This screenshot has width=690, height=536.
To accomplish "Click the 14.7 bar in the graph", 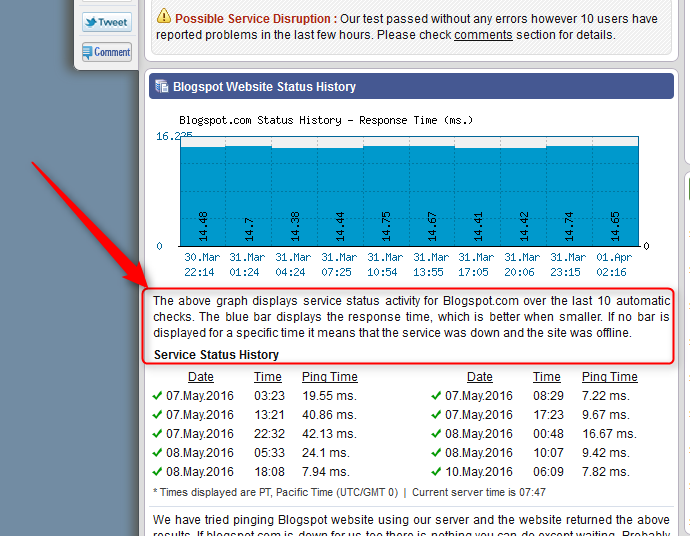I will click(x=249, y=196).
